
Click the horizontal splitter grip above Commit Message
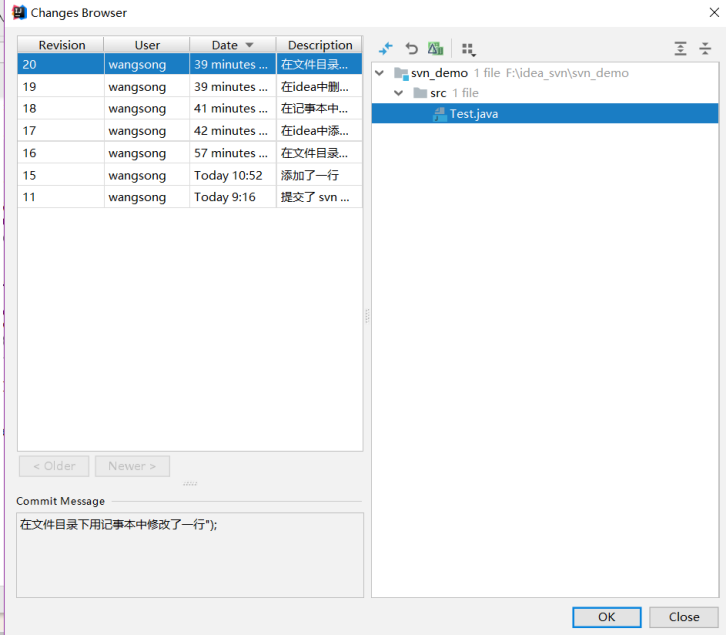(x=190, y=483)
